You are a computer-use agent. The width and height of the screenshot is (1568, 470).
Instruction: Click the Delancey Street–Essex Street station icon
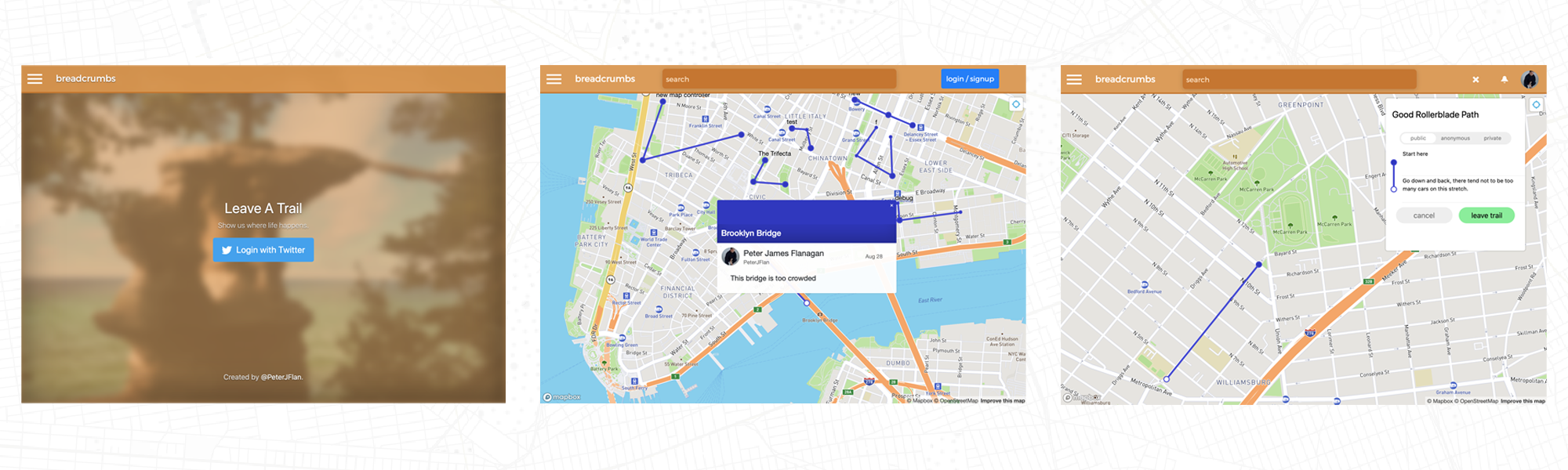pyautogui.click(x=920, y=127)
